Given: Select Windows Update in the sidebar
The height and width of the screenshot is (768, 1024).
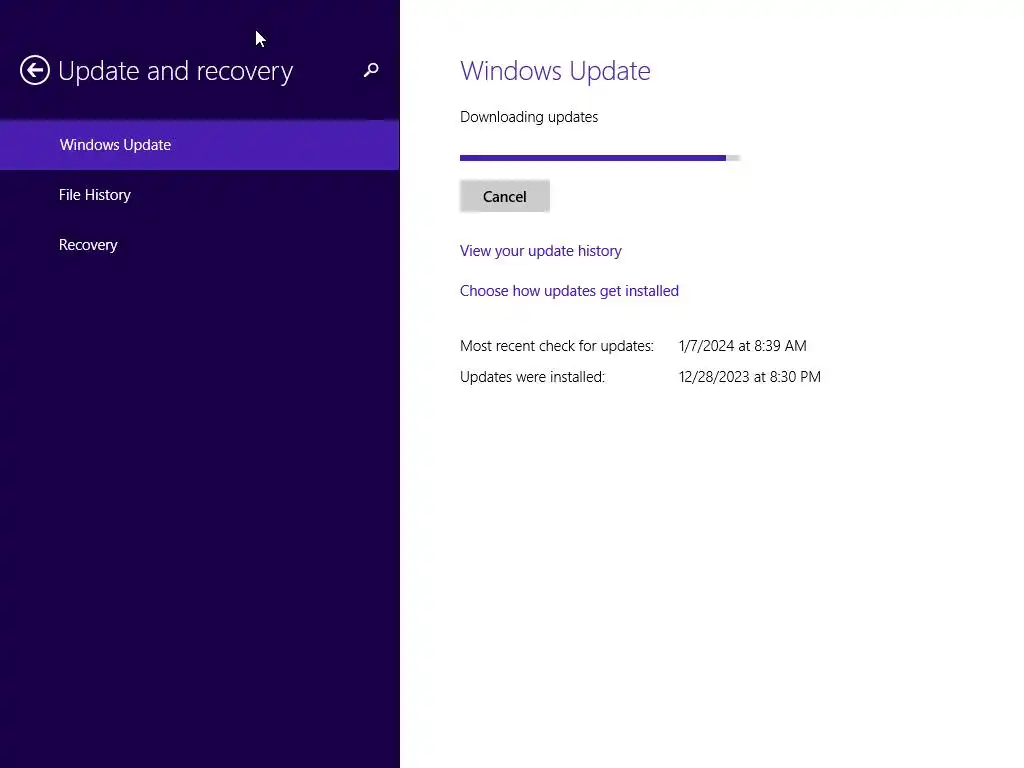Looking at the screenshot, I should 199,145.
